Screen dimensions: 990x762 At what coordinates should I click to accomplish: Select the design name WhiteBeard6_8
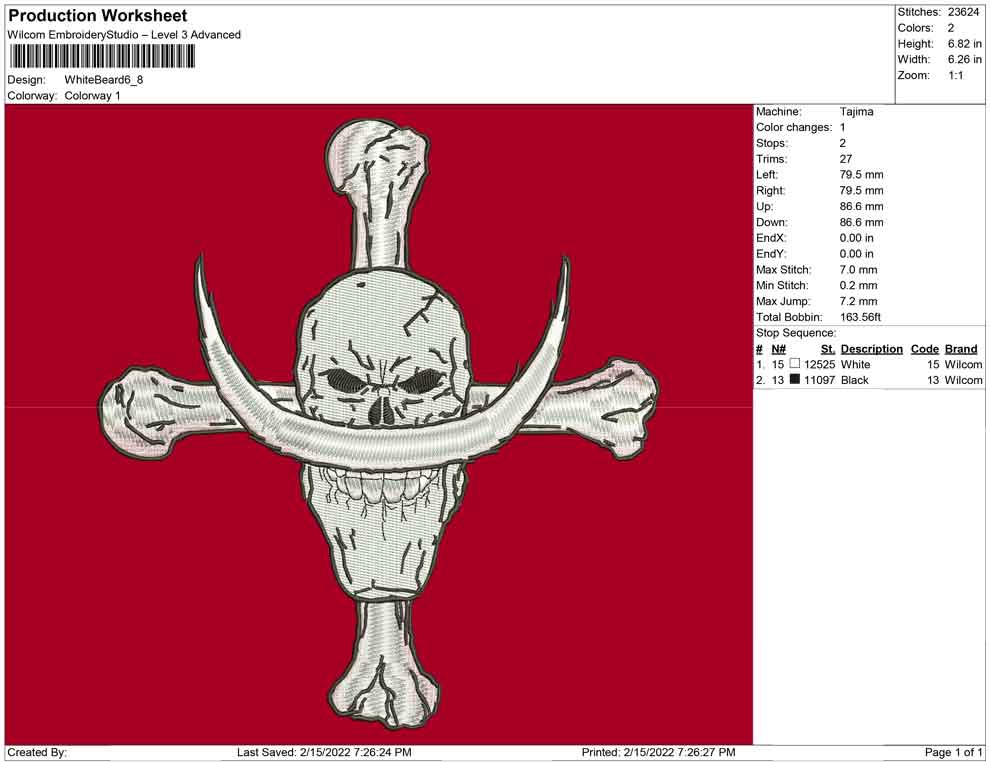pos(104,80)
